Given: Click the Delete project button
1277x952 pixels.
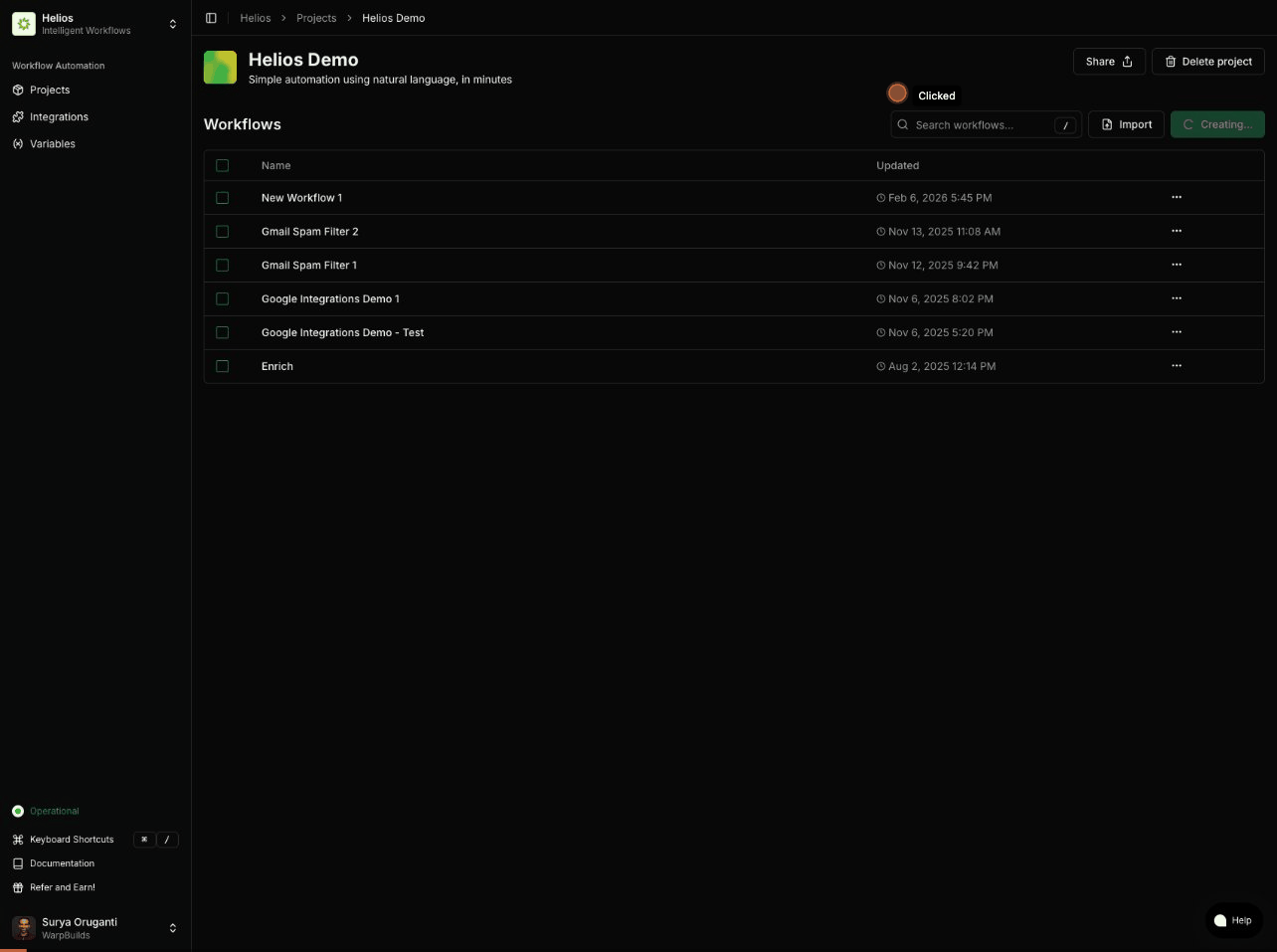Looking at the screenshot, I should point(1207,61).
